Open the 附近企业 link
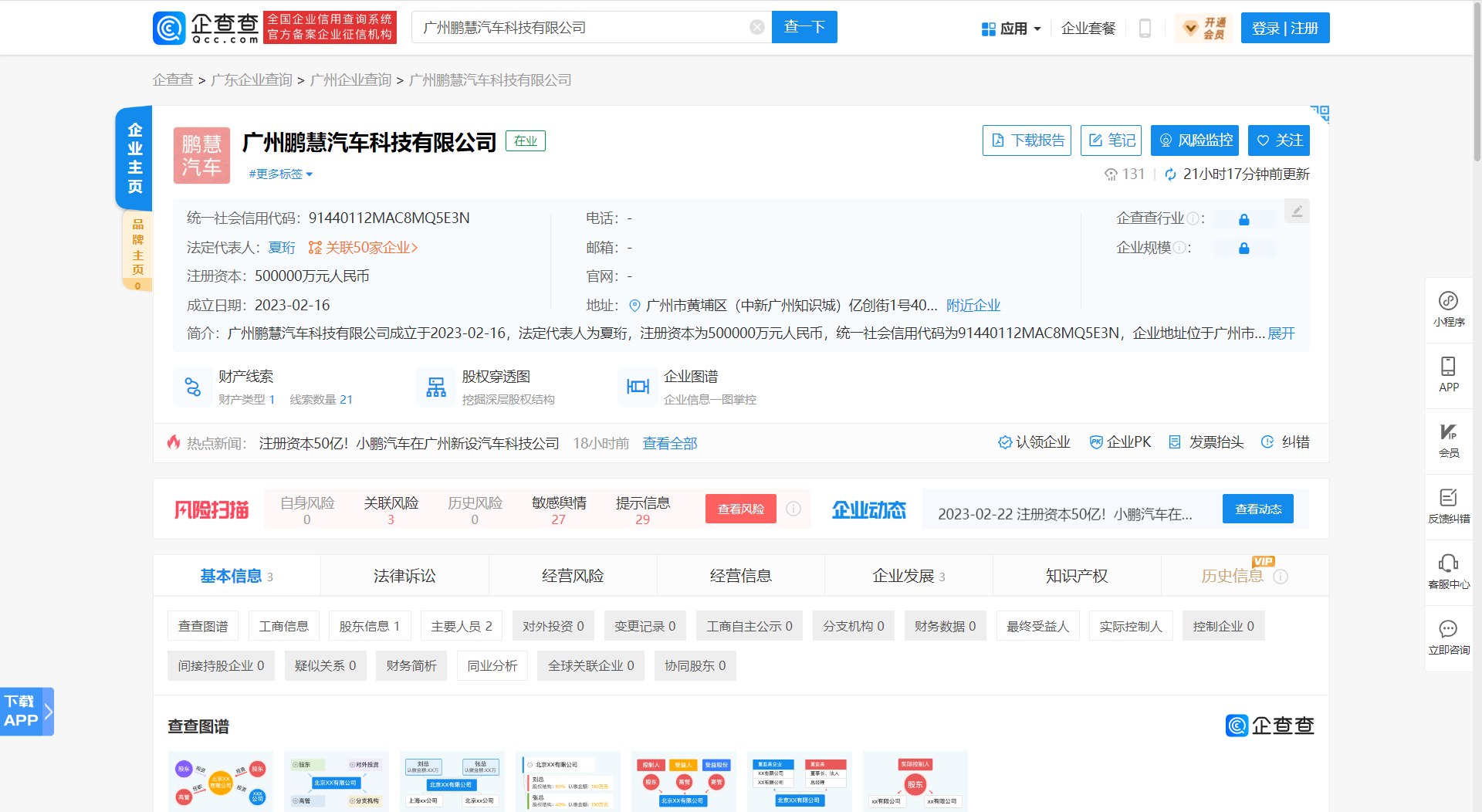The image size is (1482, 812). coord(973,306)
